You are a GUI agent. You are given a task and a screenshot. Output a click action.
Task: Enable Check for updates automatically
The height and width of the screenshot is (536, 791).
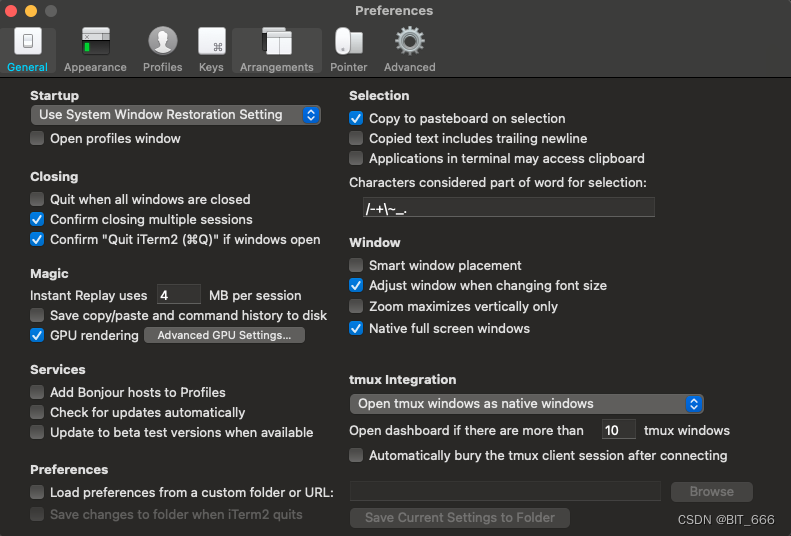pyautogui.click(x=37, y=412)
